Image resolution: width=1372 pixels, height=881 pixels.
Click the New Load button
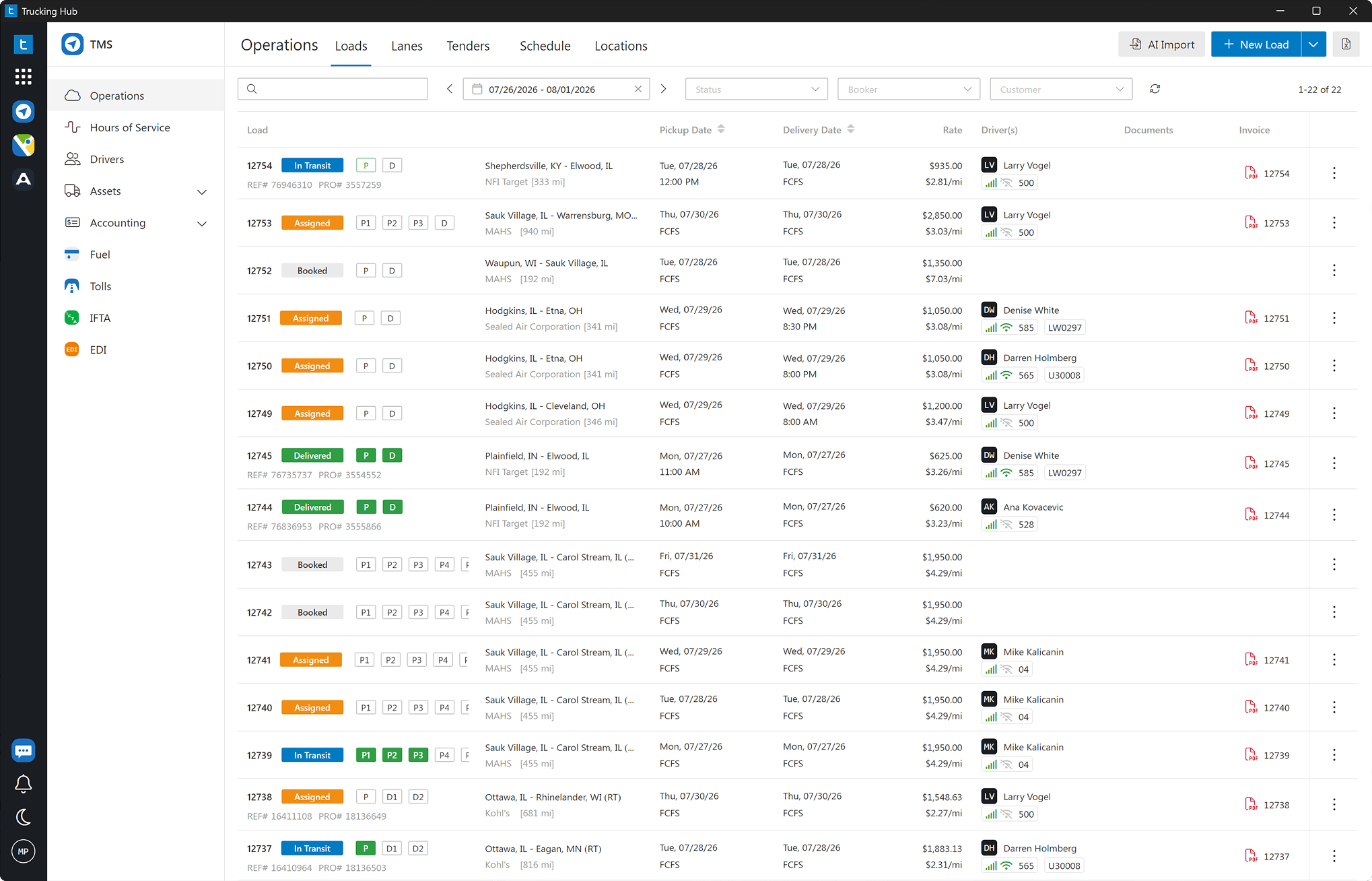click(1256, 44)
